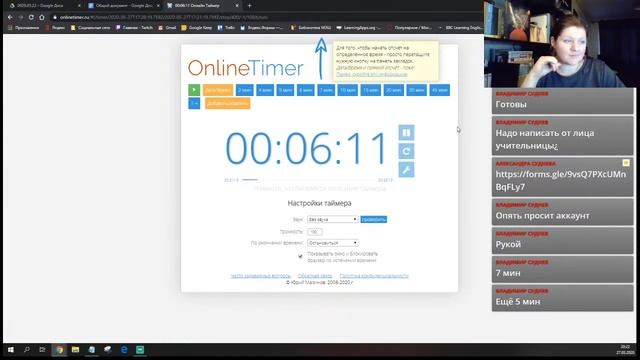
Task: Open the Яндекс.Формы bookmark
Action: pos(262,28)
